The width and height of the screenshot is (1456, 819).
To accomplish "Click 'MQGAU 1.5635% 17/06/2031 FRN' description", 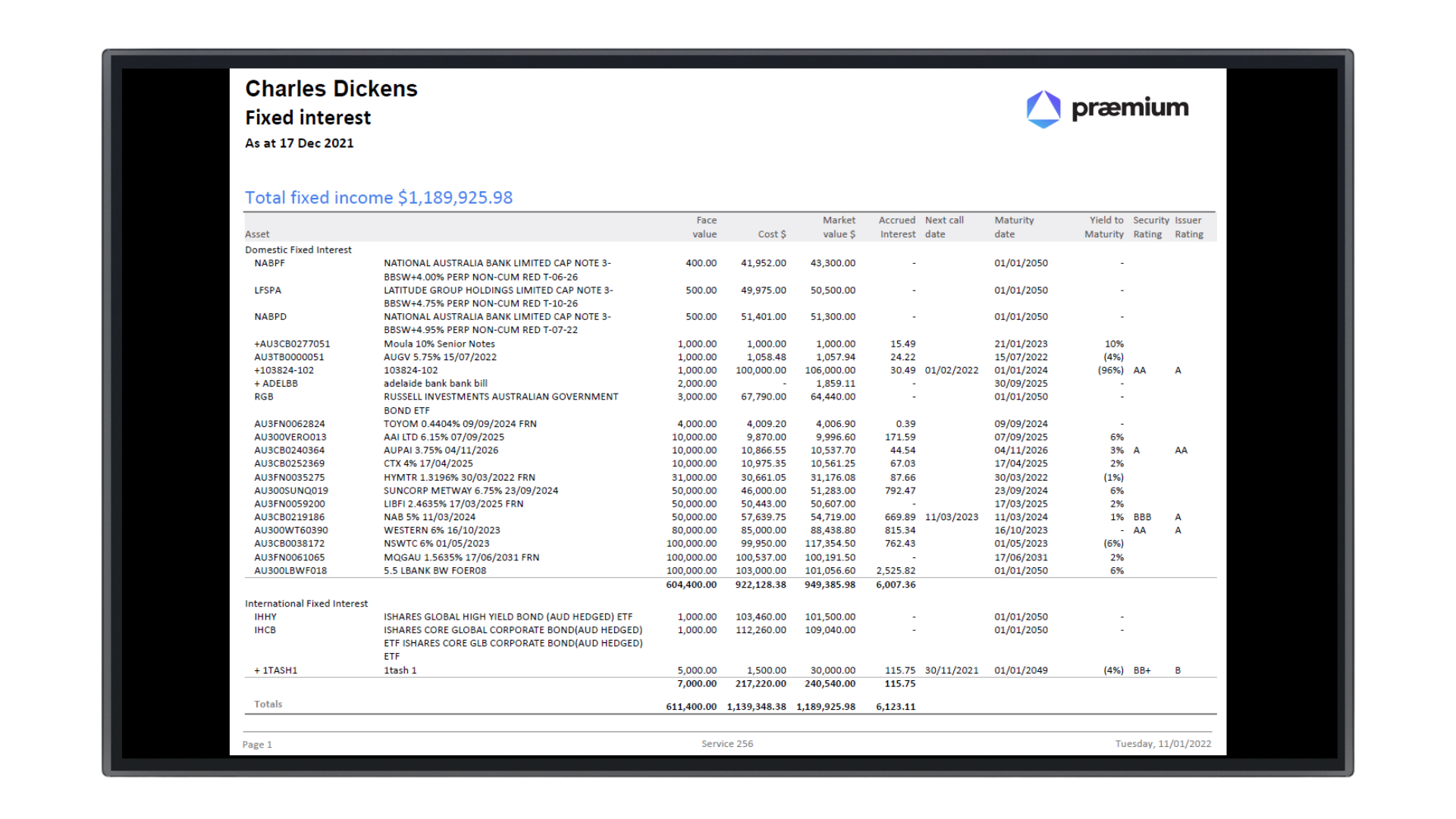I will coord(462,557).
